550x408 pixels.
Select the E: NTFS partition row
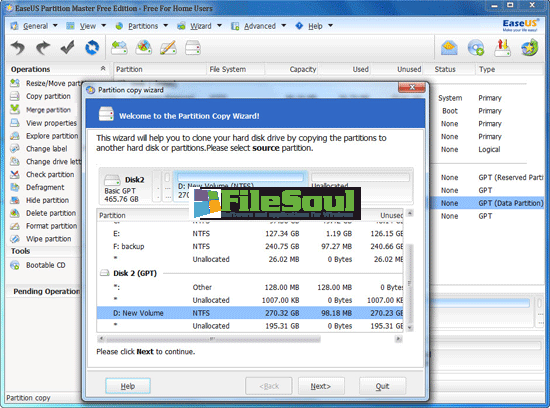(250, 234)
